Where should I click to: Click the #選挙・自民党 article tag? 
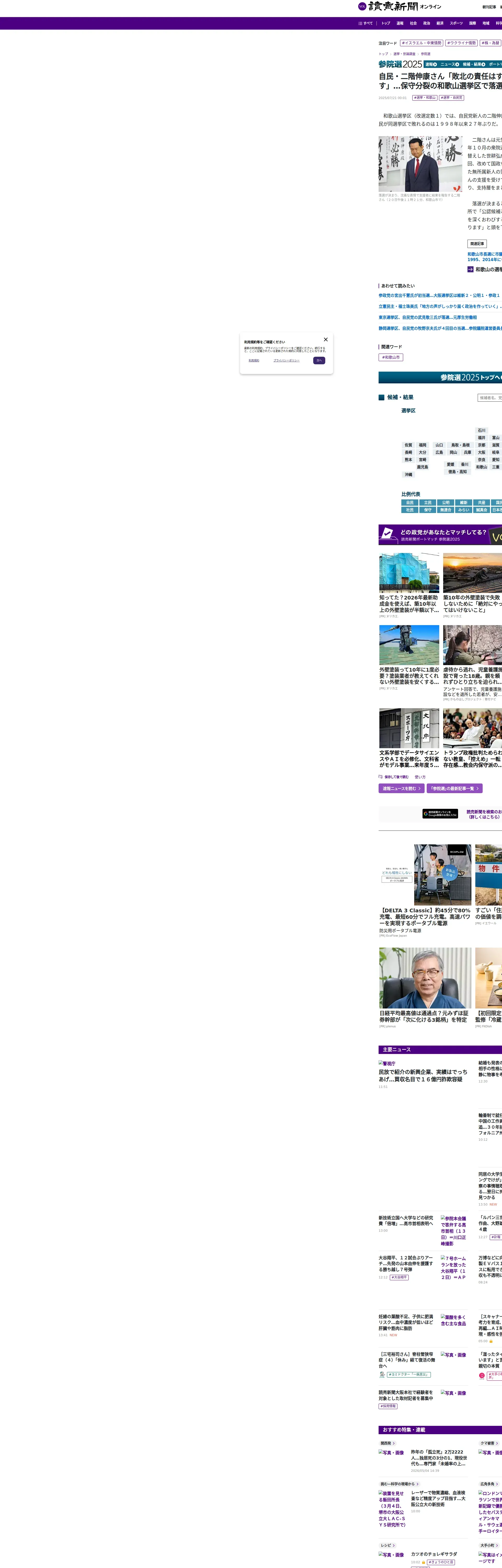click(452, 97)
